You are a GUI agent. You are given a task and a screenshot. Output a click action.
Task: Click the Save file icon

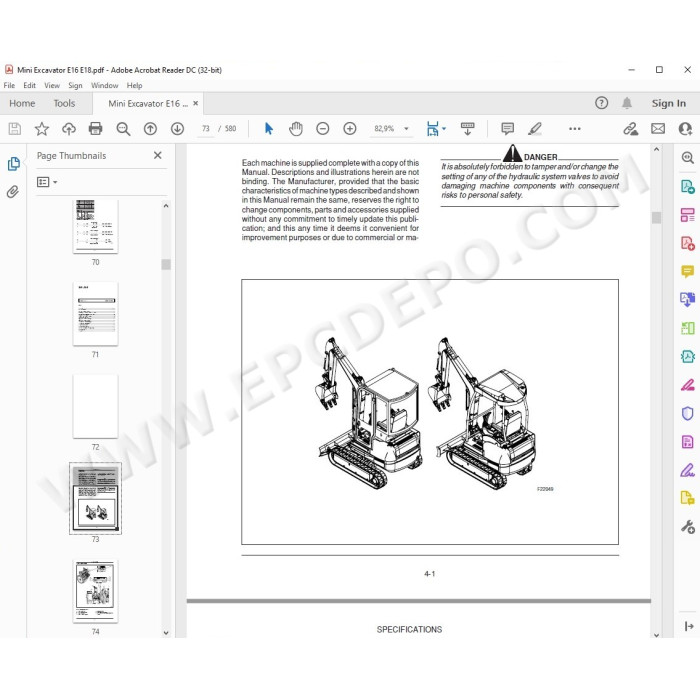pos(15,129)
